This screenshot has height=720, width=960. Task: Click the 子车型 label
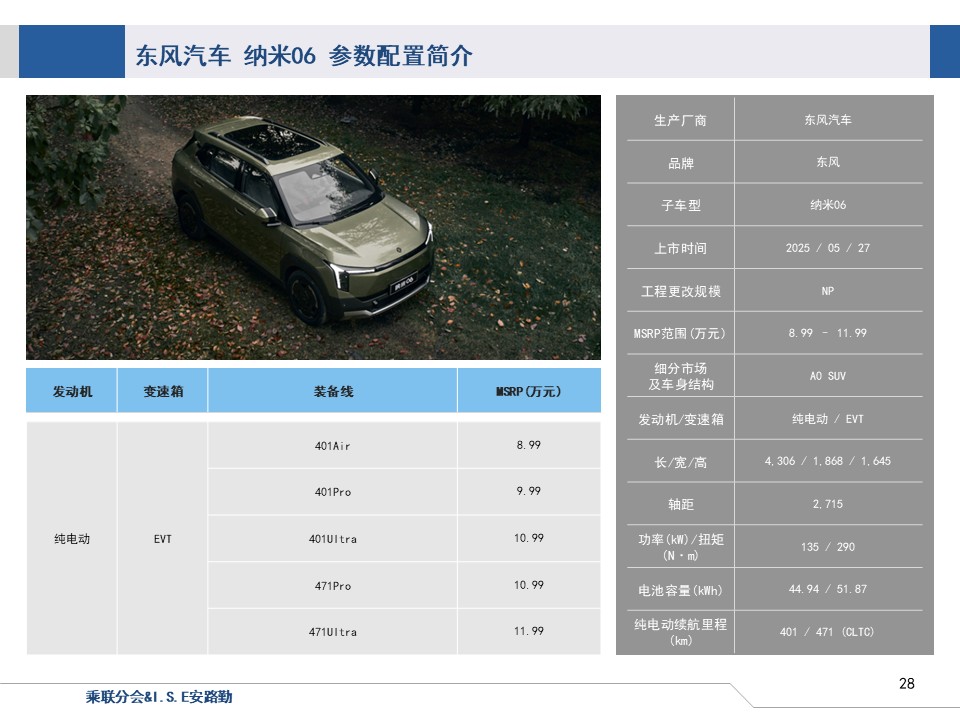tap(680, 206)
